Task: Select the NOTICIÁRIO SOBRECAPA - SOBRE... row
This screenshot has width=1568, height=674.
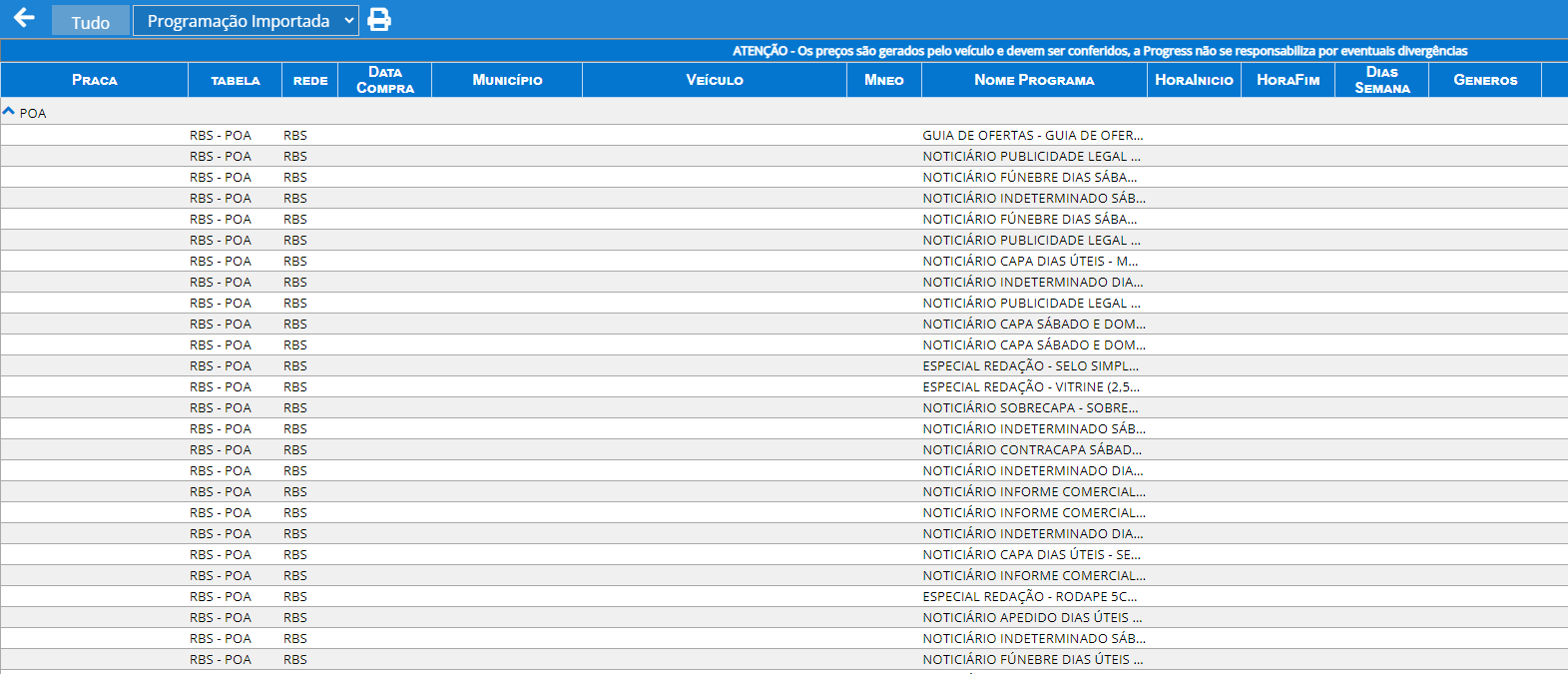Action: 784,407
